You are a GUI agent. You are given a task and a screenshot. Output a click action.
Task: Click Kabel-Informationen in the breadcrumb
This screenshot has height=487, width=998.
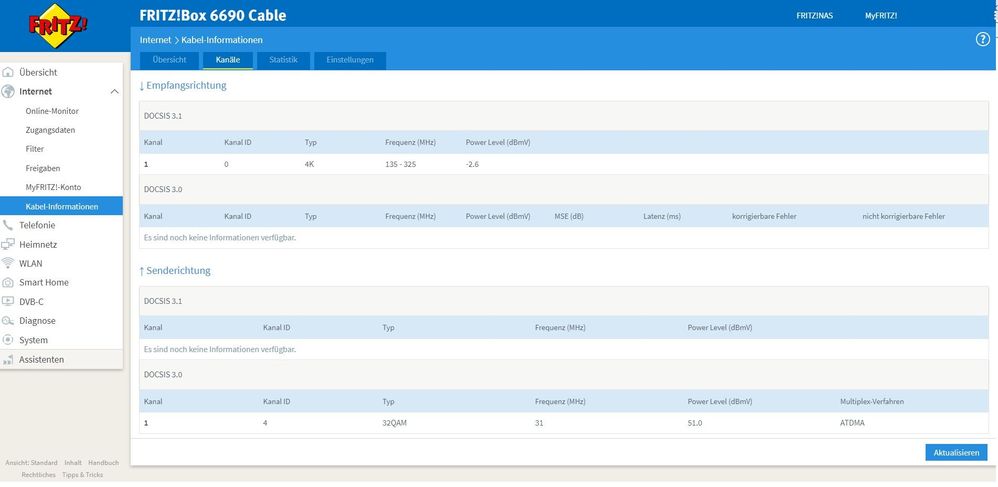222,39
